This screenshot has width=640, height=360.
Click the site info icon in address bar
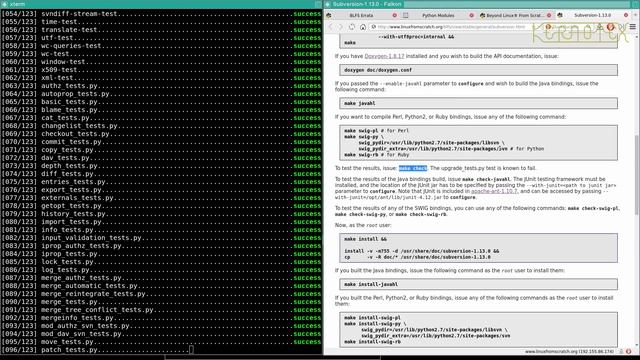coord(373,27)
